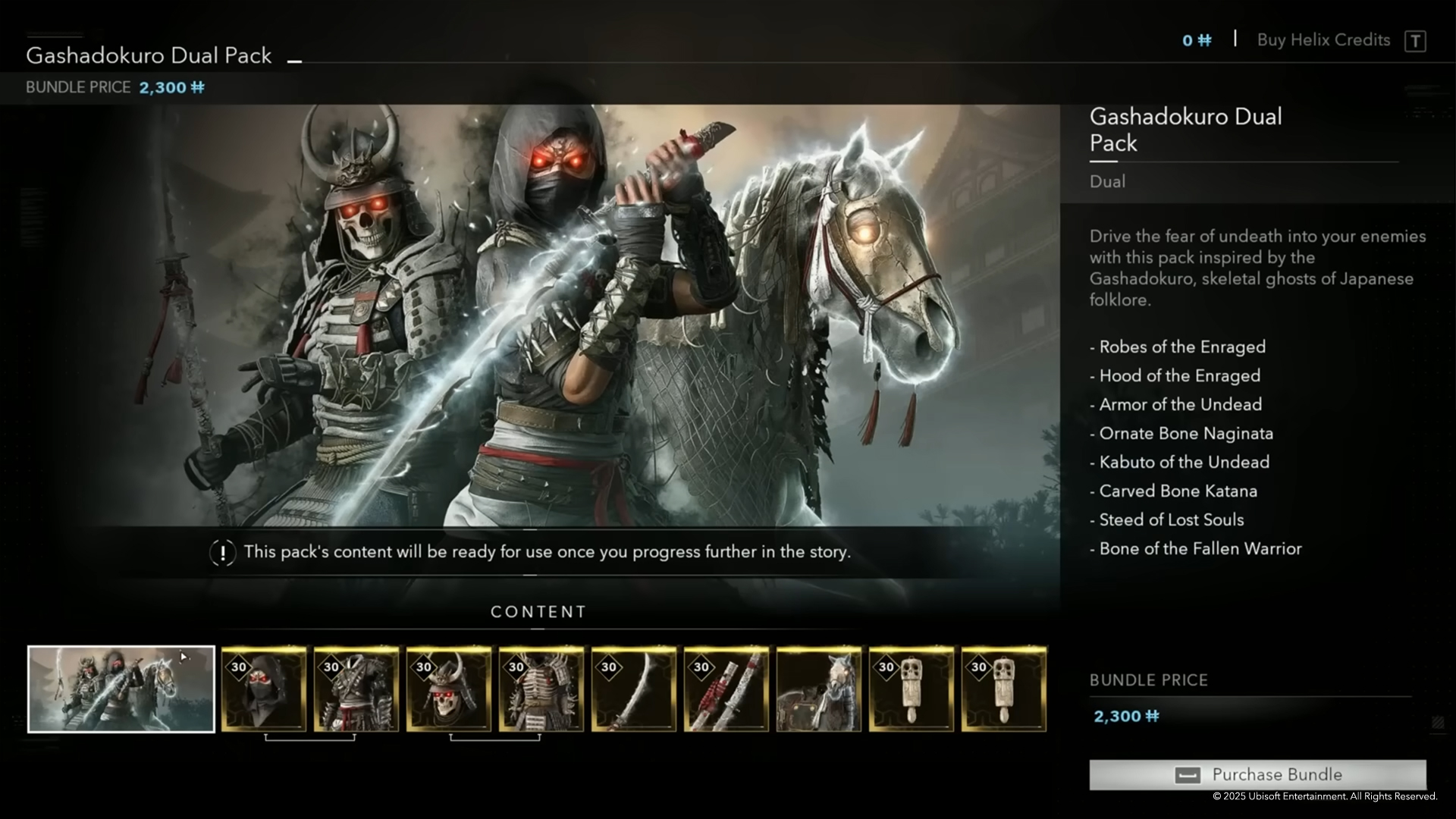The image size is (1456, 819).
Task: Click the Gashadokuro Dual Pack header title
Action: (149, 55)
